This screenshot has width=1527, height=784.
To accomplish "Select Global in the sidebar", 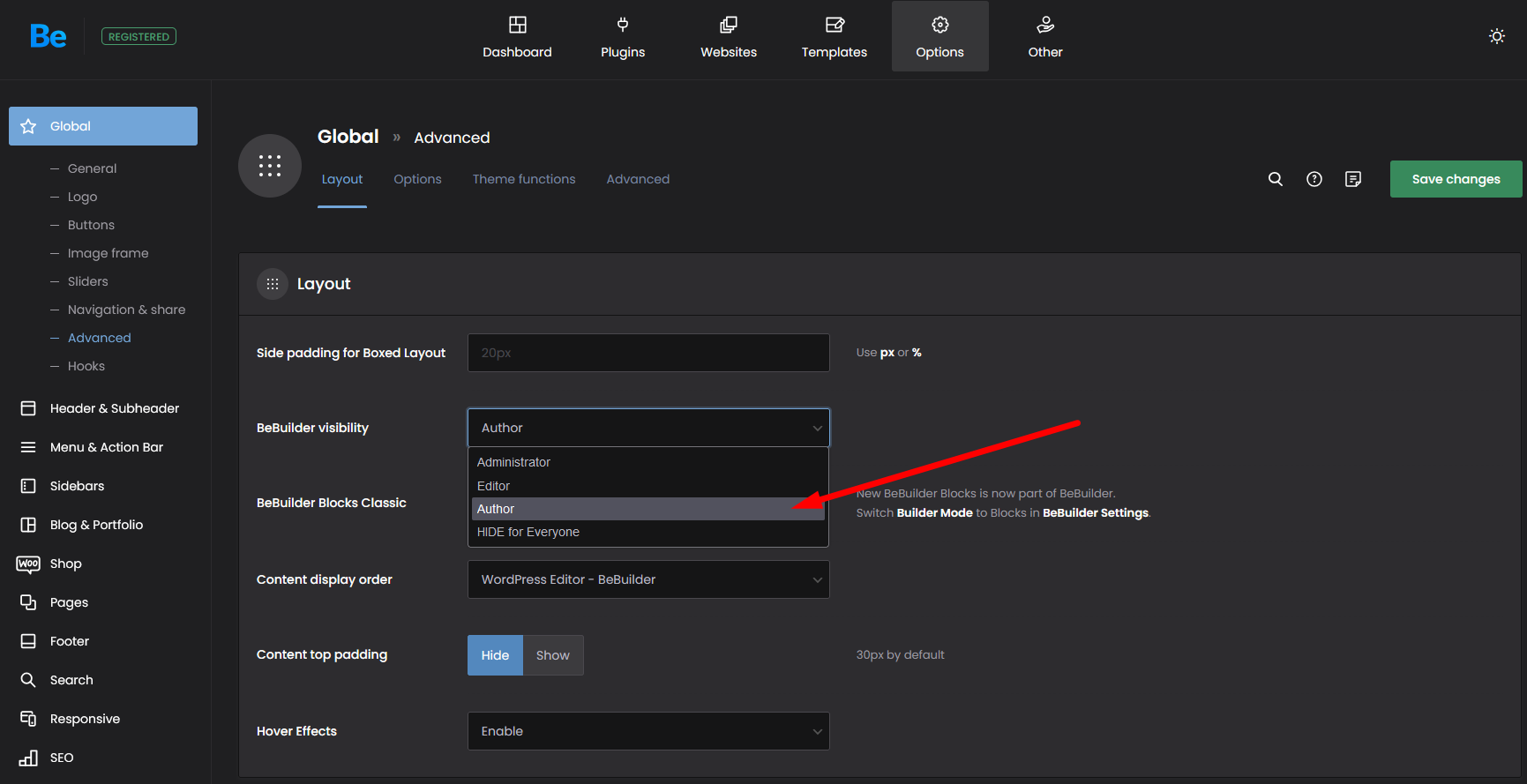I will pos(103,126).
